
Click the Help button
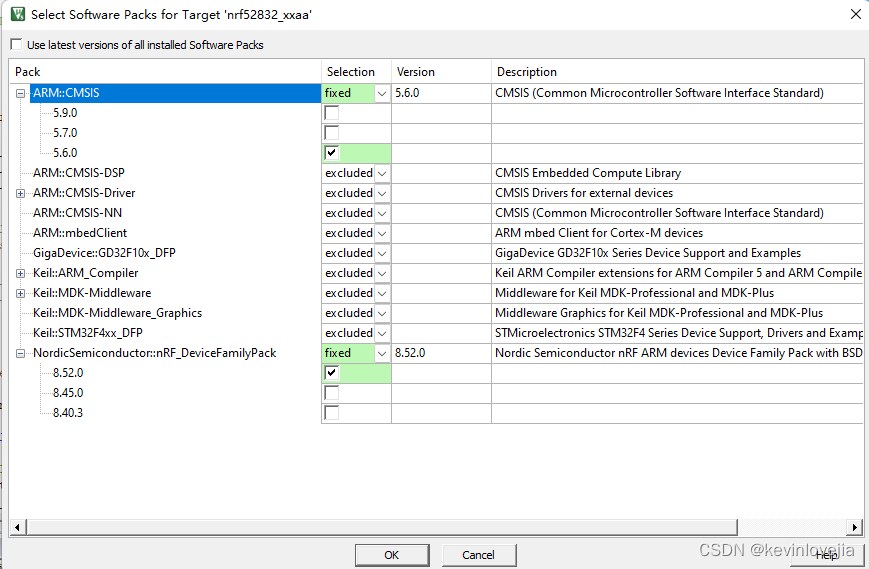(826, 555)
